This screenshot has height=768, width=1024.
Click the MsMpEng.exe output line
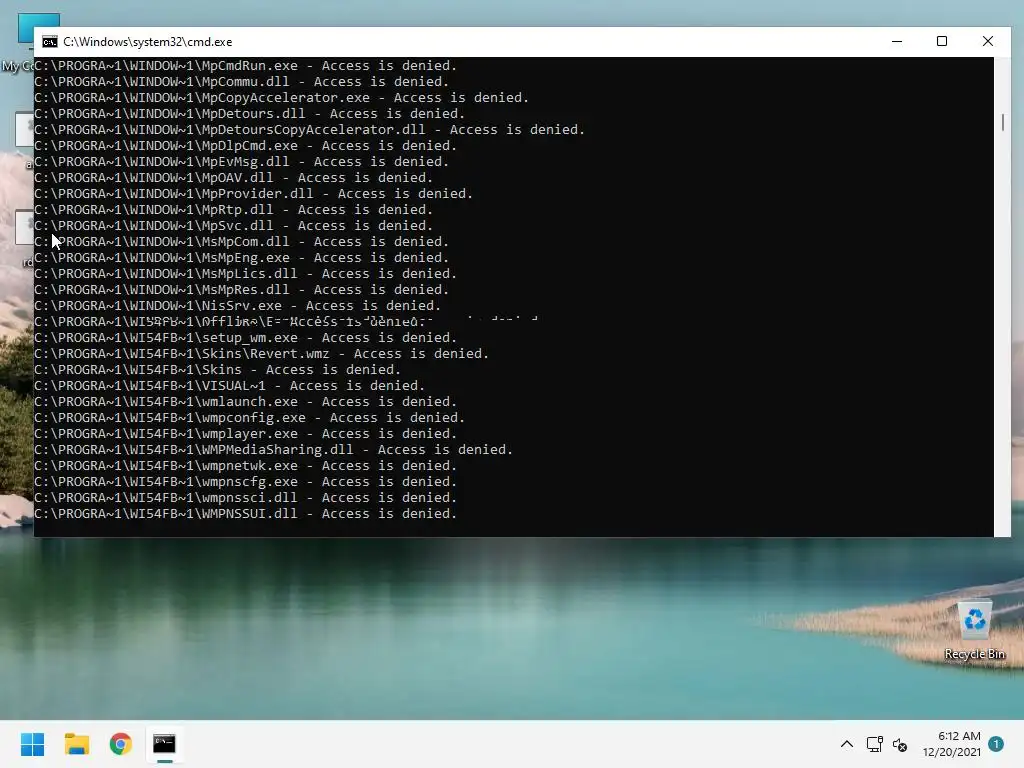tap(242, 257)
